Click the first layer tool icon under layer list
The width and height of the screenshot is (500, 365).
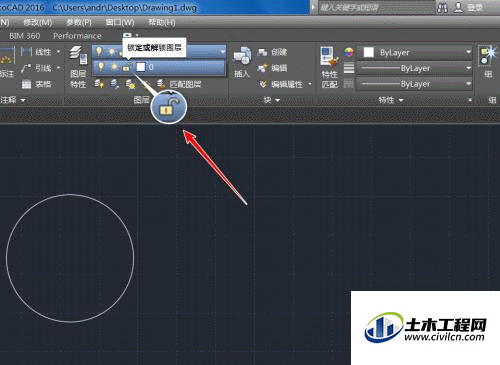99,84
